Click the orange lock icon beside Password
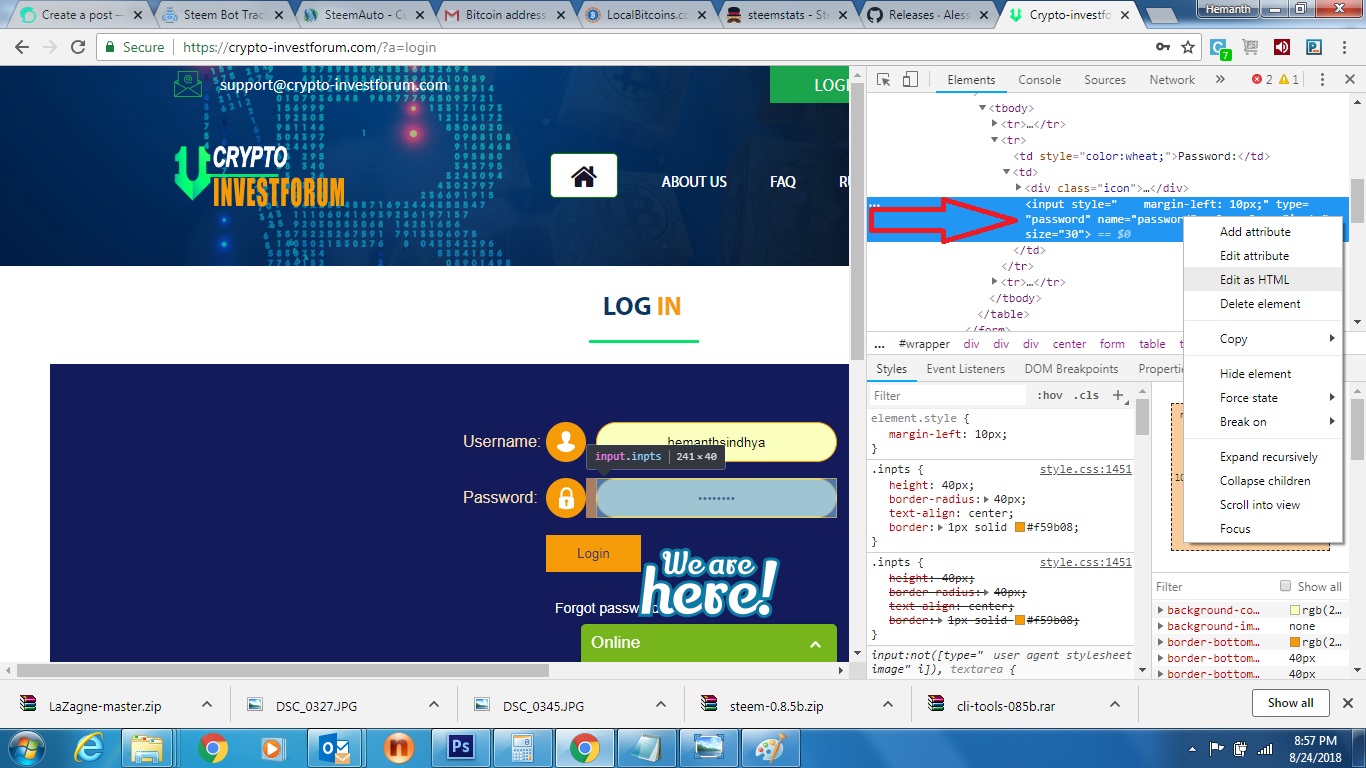 [566, 498]
